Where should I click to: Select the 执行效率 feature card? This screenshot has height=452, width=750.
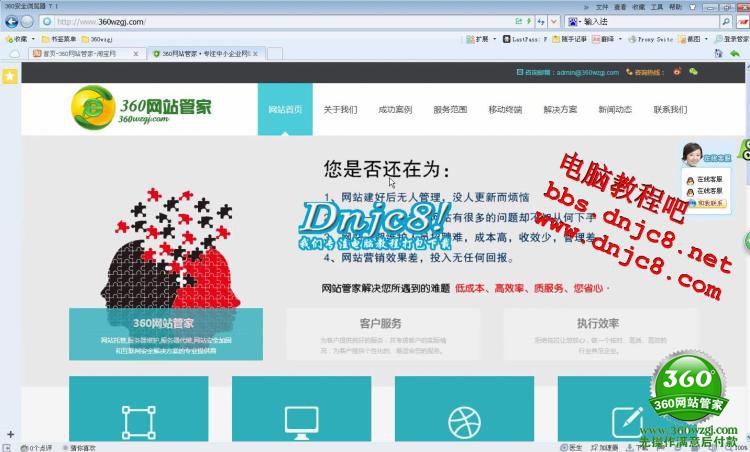tap(600, 334)
